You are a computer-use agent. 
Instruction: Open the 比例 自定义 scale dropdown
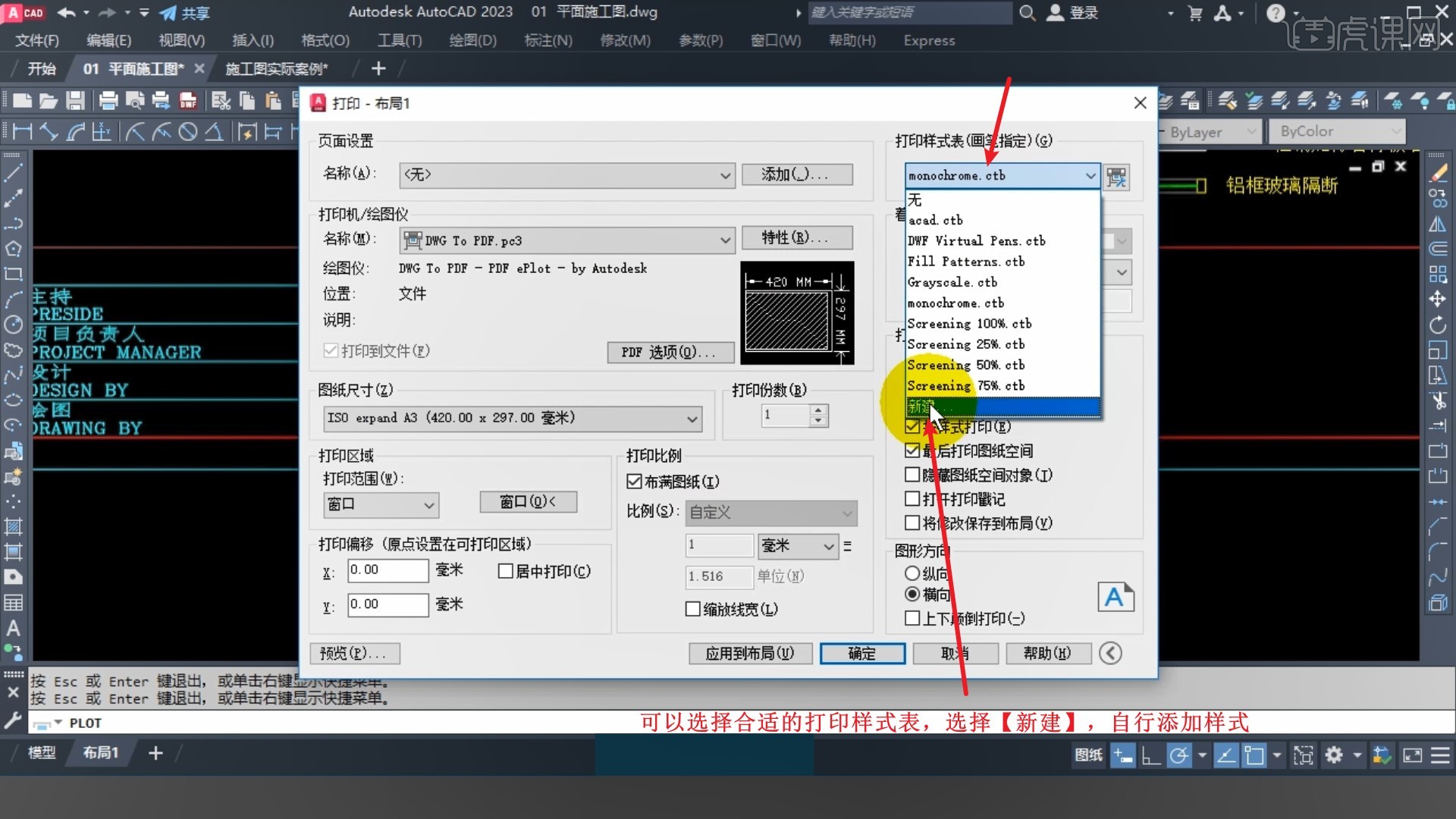(x=771, y=513)
